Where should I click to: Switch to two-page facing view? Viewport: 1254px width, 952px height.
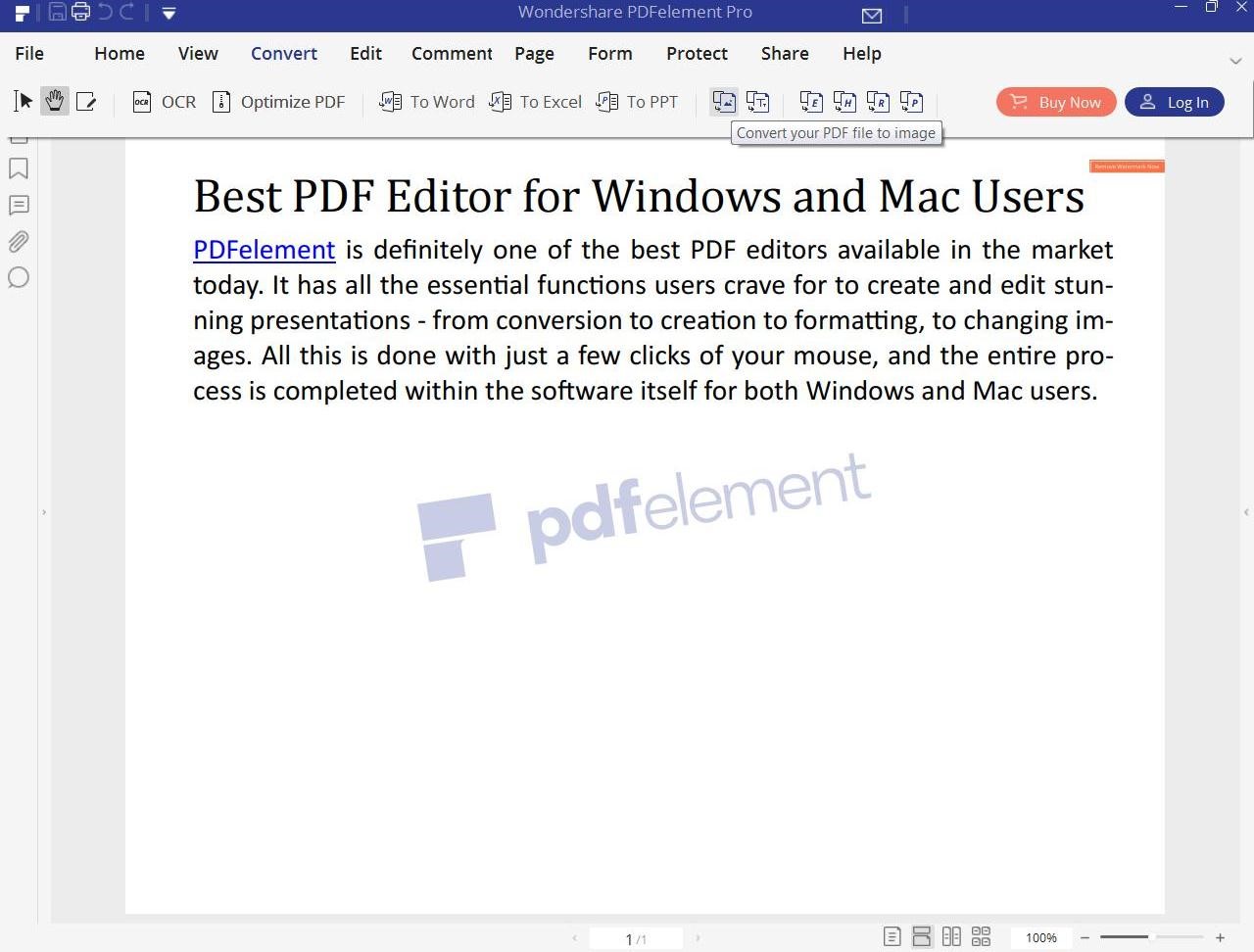(x=951, y=937)
